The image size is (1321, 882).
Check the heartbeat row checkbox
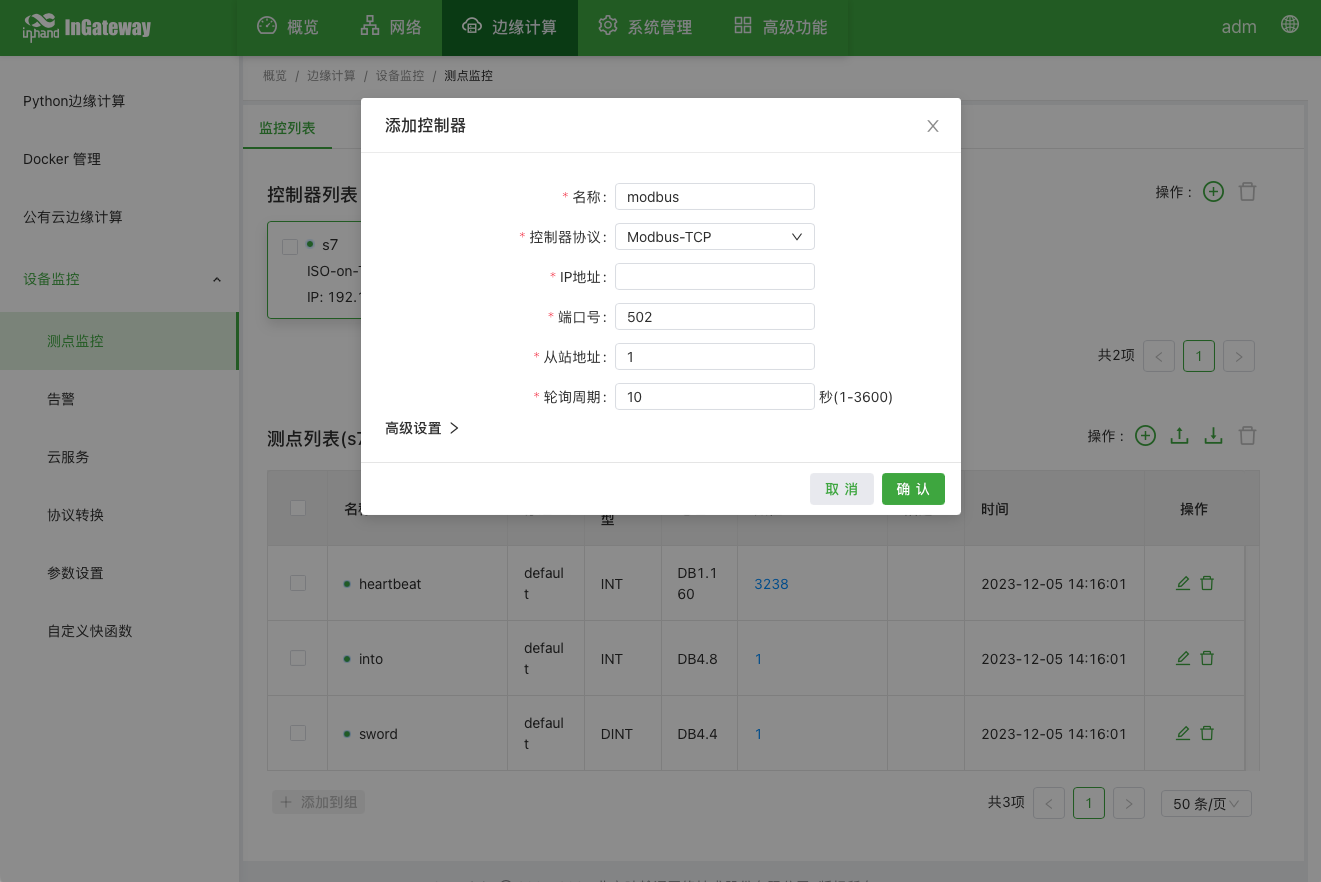click(298, 583)
